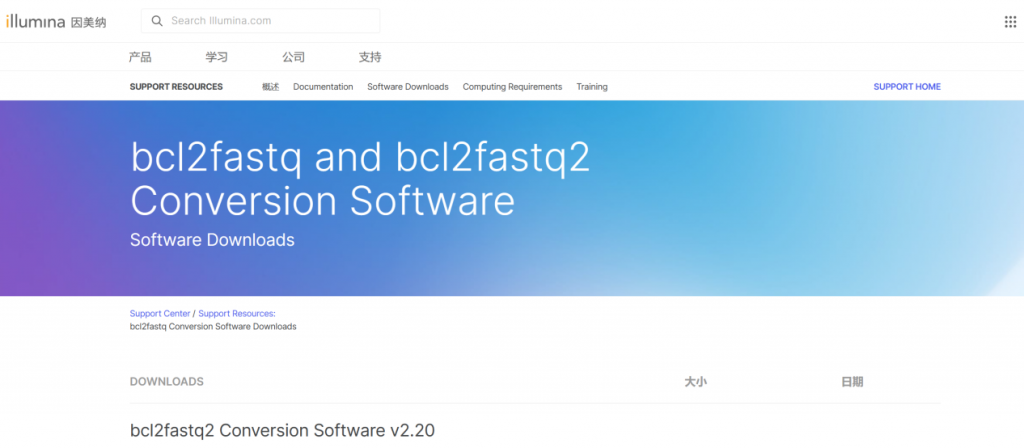
Task: Switch to the 概述 tab
Action: (x=270, y=87)
